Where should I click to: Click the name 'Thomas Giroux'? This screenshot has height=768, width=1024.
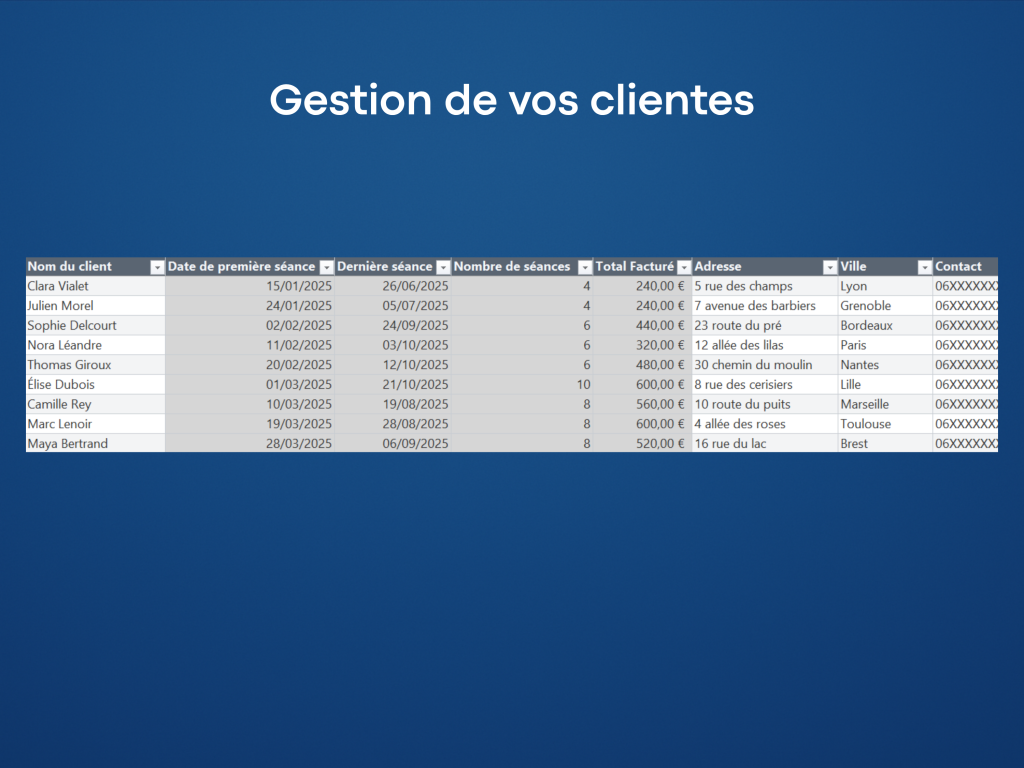(x=69, y=364)
